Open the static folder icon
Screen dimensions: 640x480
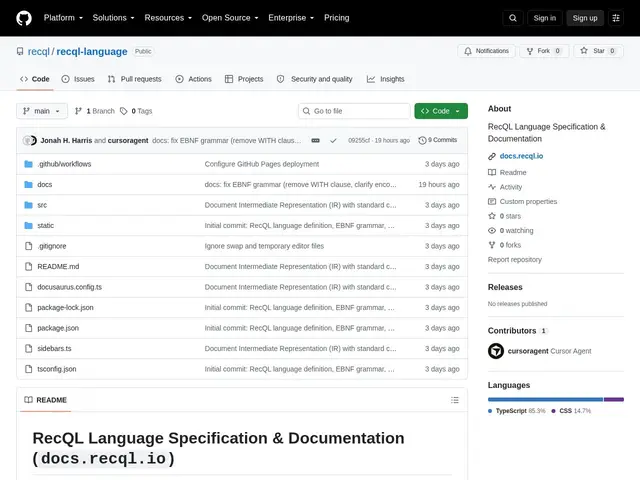coord(28,225)
